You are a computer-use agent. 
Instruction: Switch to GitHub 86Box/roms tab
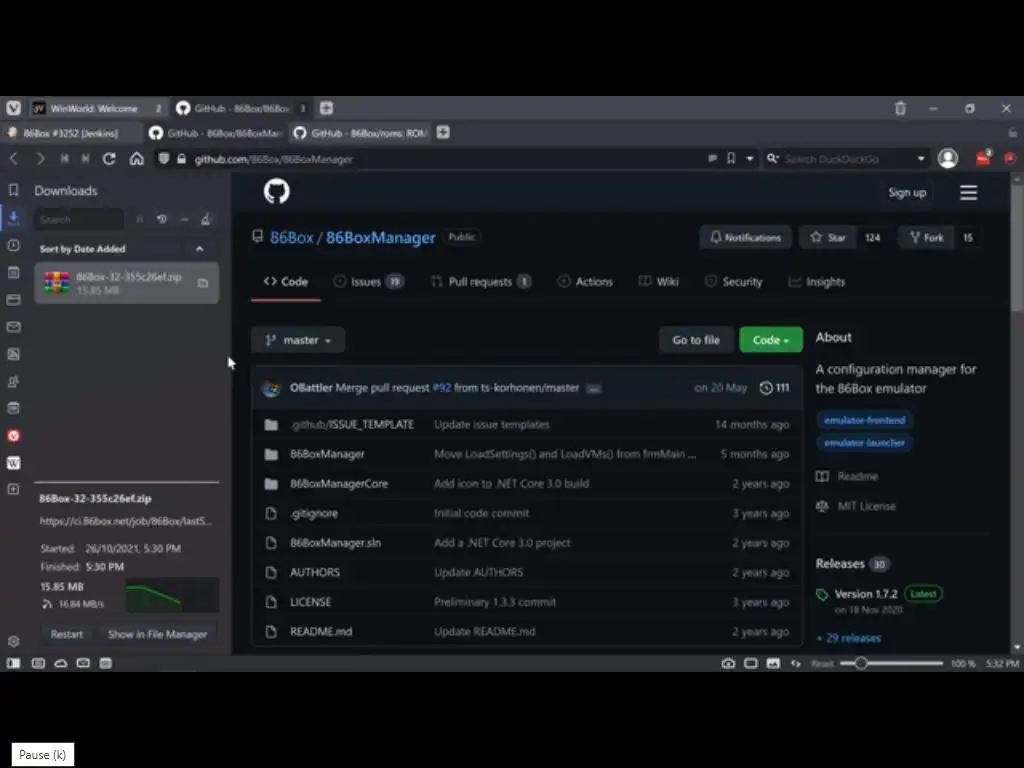[360, 133]
